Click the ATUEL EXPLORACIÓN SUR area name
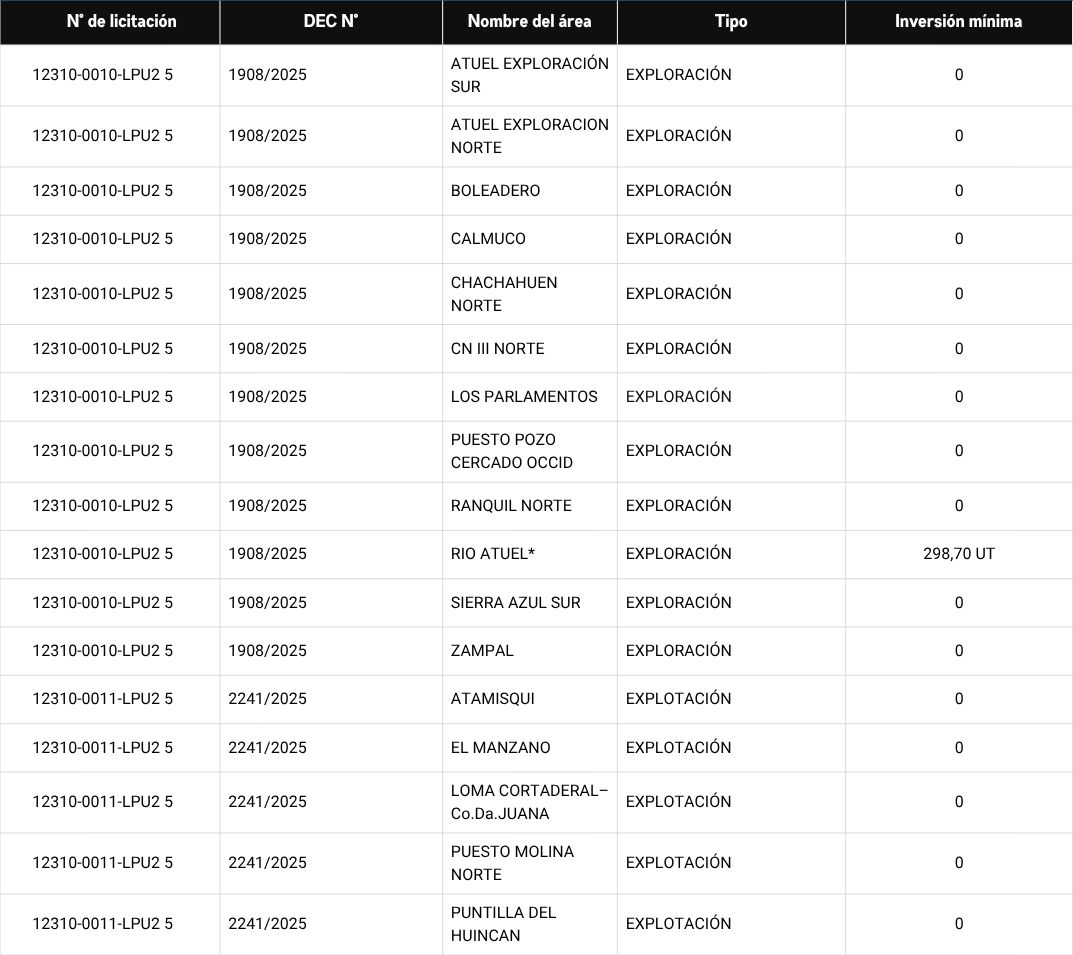1073x955 pixels. (529, 75)
